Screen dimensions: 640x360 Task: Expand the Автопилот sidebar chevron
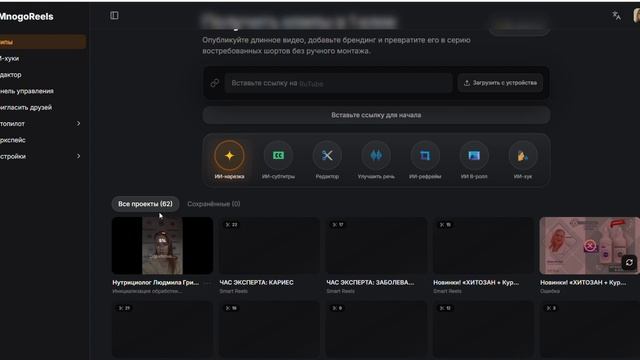click(x=78, y=123)
